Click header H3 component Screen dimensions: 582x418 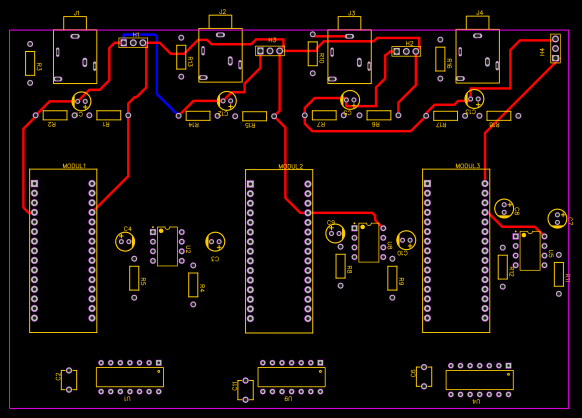click(270, 50)
